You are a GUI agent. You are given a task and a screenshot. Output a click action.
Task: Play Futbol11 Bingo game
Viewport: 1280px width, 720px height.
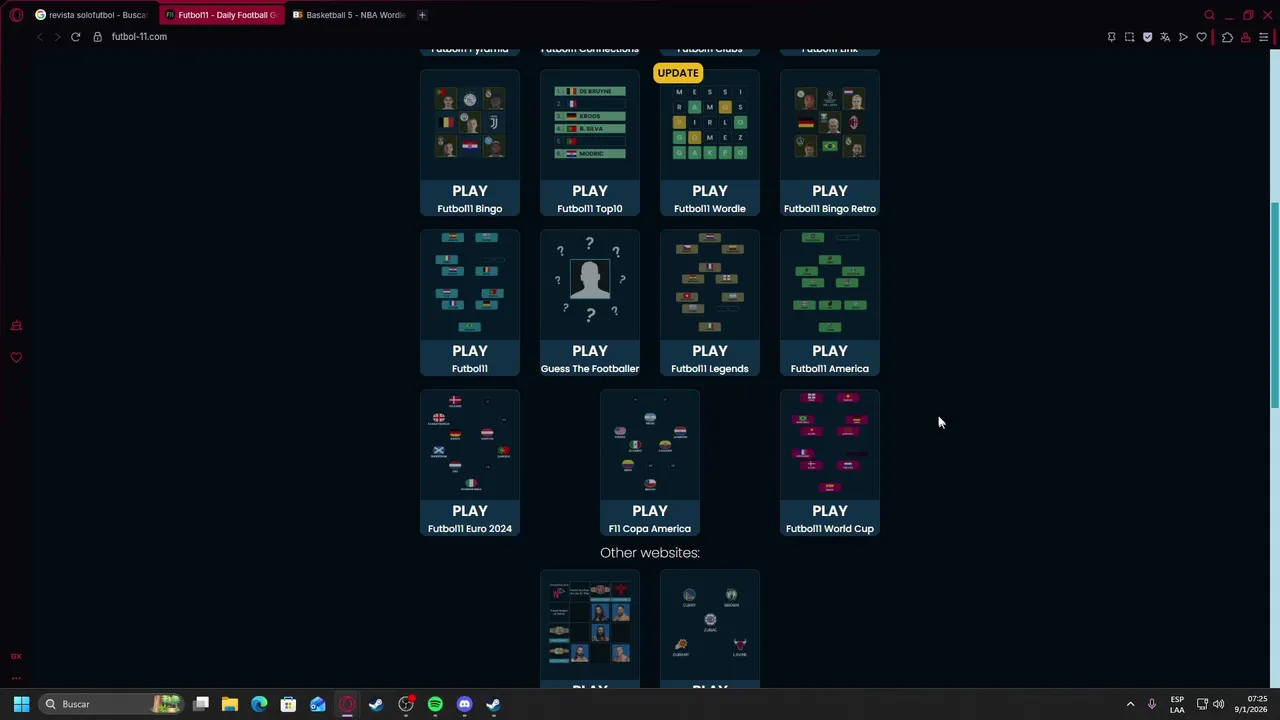click(470, 198)
